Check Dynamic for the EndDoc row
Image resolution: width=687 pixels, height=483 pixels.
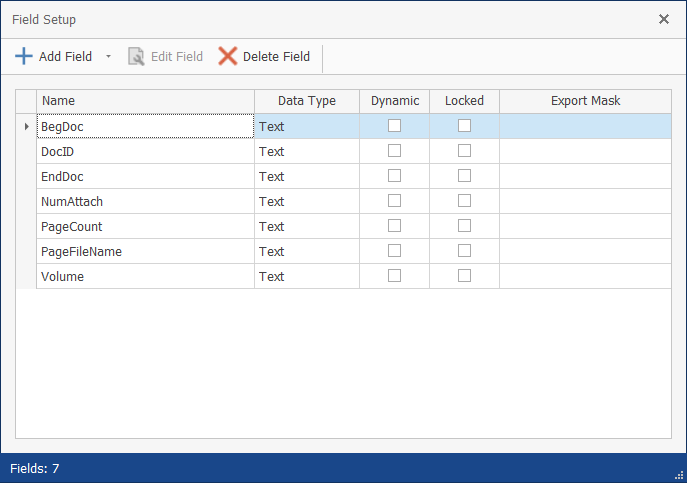click(x=394, y=176)
